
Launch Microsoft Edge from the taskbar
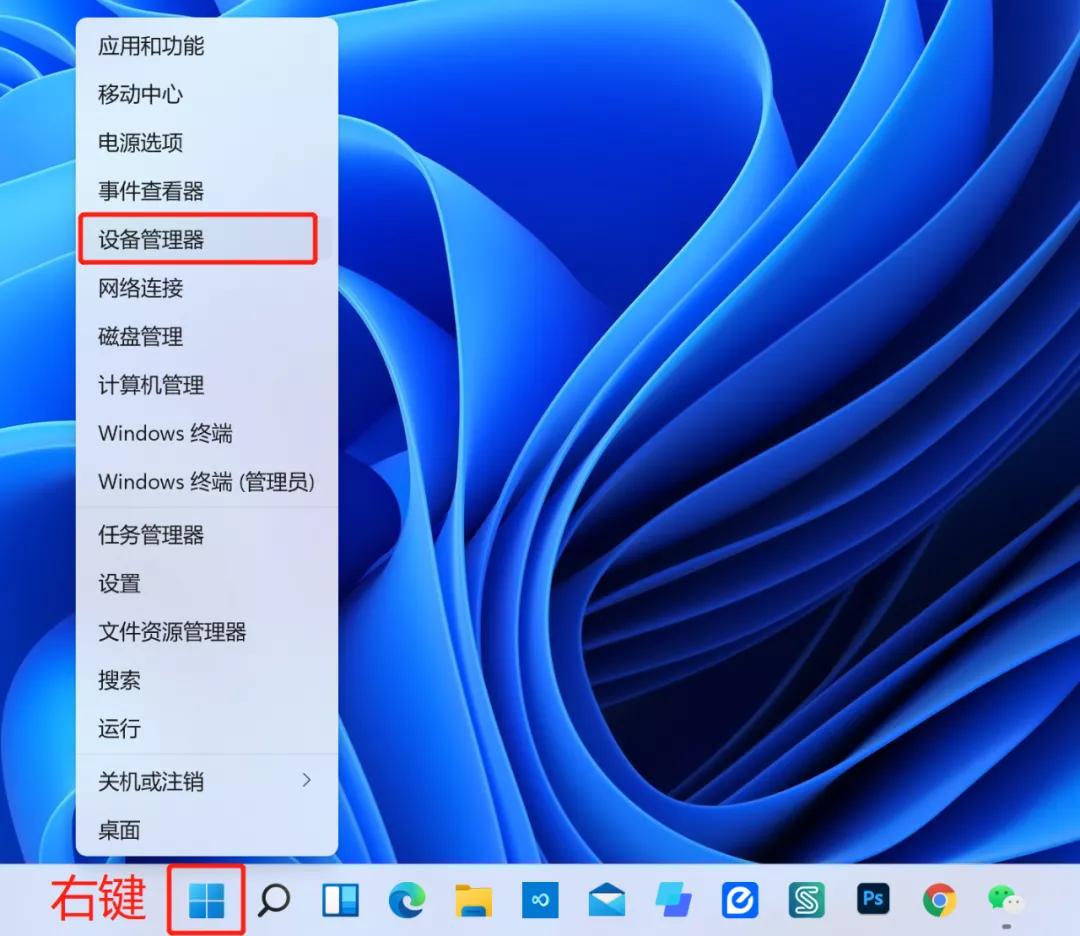tap(405, 901)
